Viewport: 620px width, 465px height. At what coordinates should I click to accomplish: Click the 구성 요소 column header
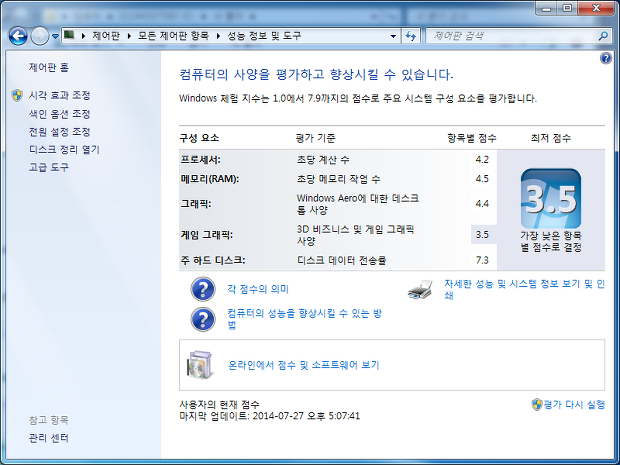(199, 138)
